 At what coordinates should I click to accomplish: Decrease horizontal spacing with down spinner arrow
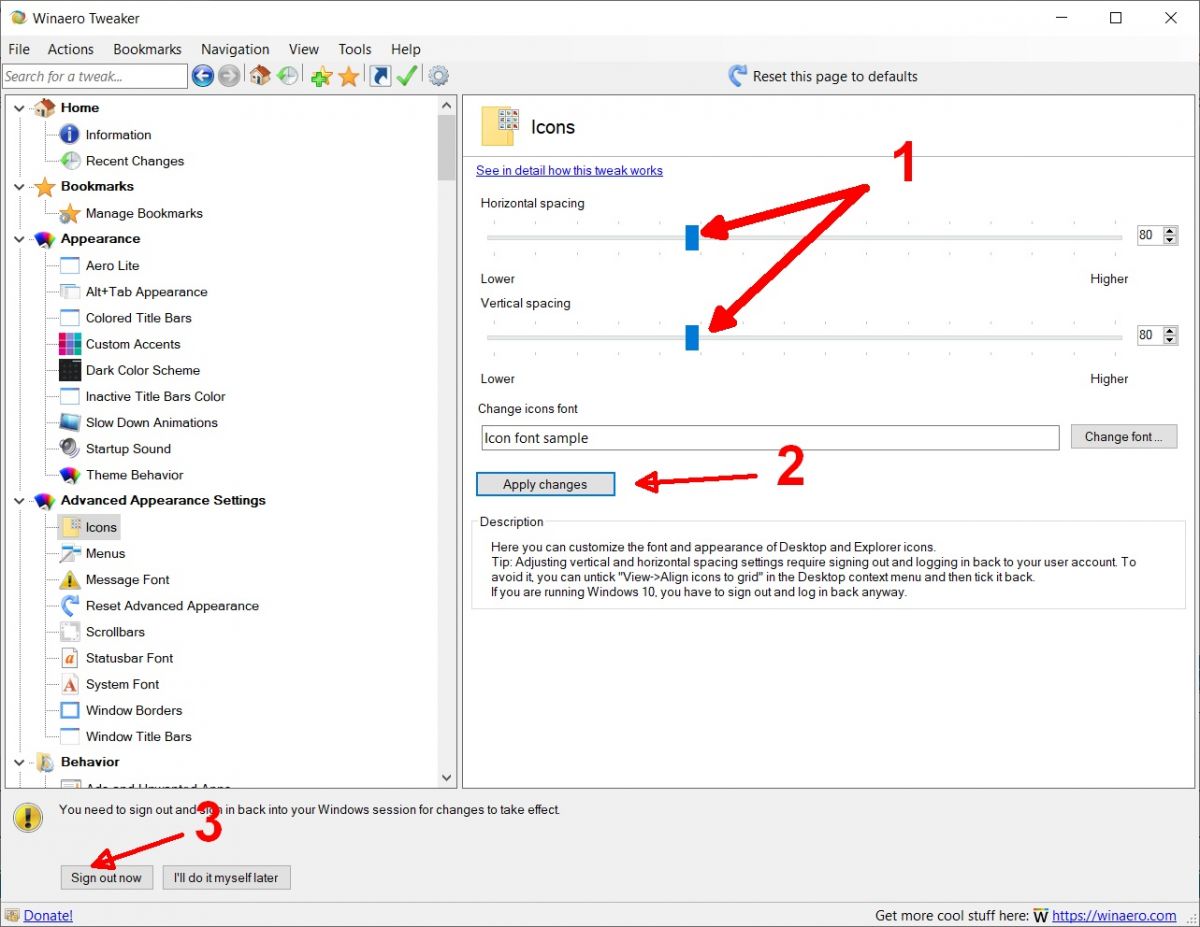tap(1170, 241)
